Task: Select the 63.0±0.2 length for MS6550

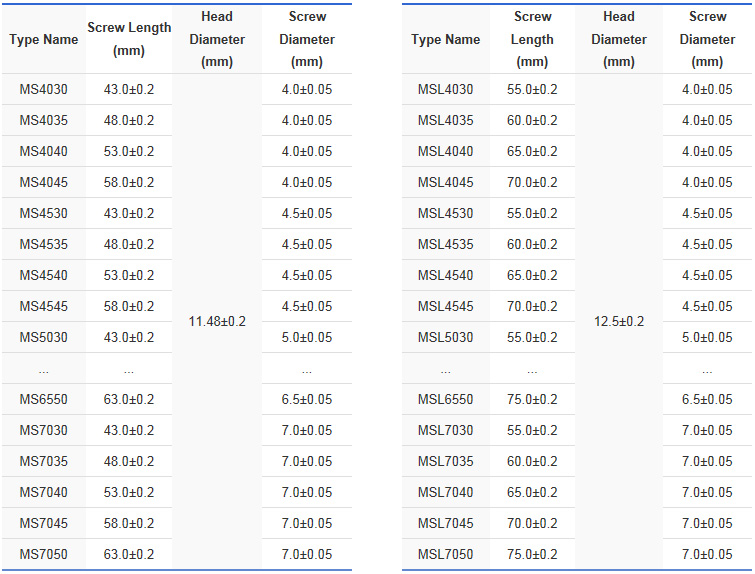Action: pyautogui.click(x=129, y=399)
